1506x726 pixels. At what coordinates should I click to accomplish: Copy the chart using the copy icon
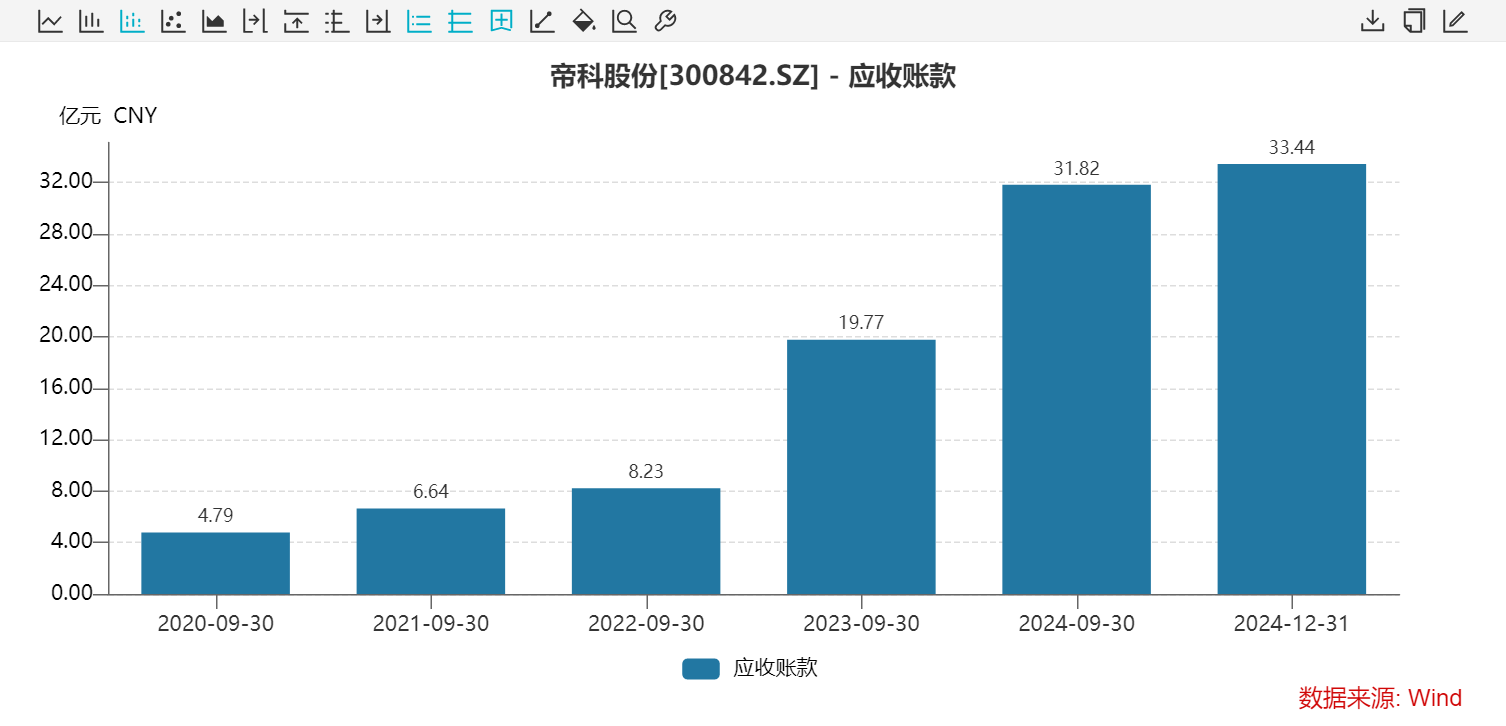pos(1414,21)
